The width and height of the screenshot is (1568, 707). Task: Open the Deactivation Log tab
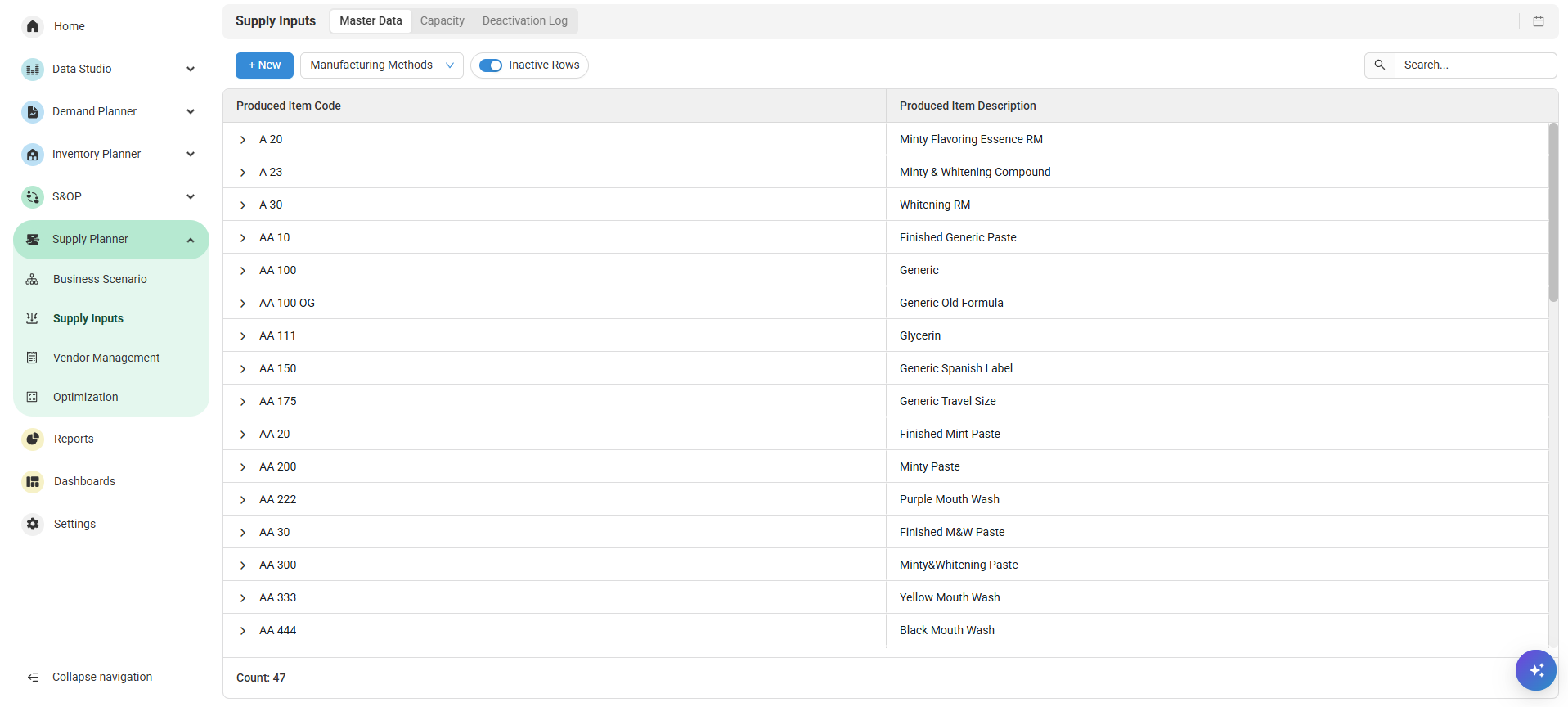pos(524,21)
